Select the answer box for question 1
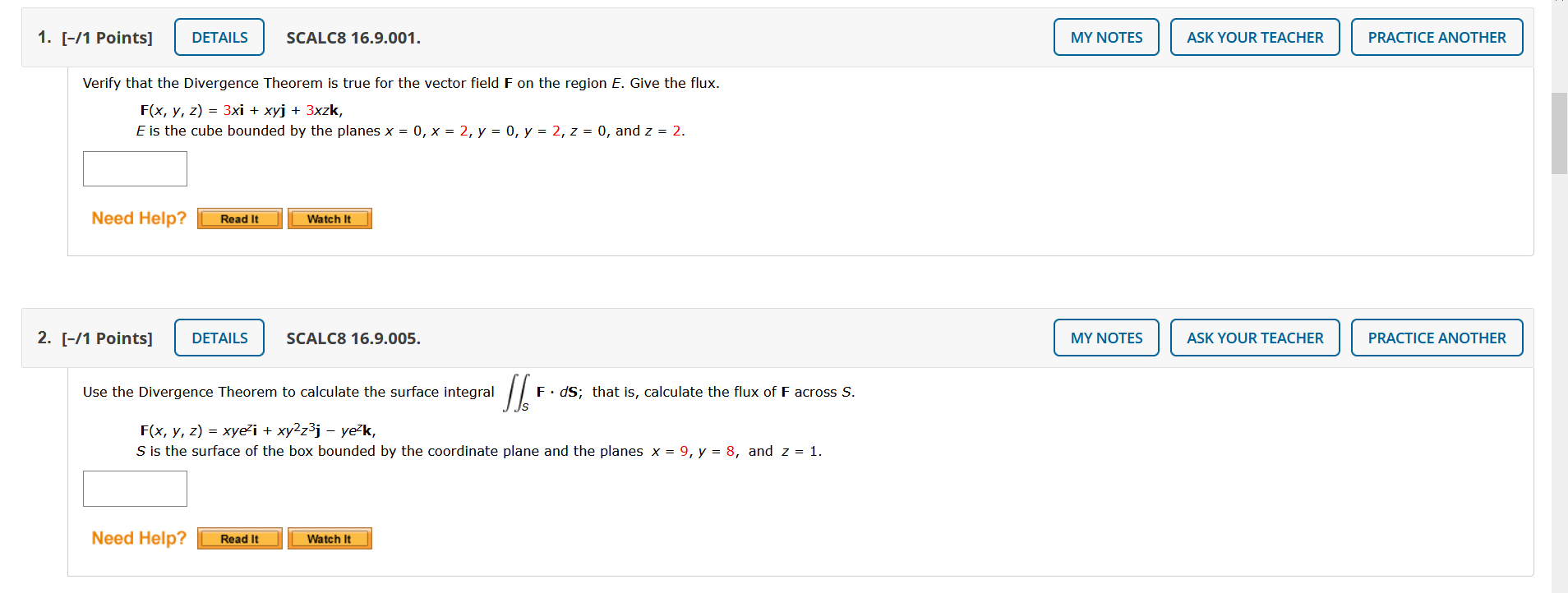 (134, 168)
